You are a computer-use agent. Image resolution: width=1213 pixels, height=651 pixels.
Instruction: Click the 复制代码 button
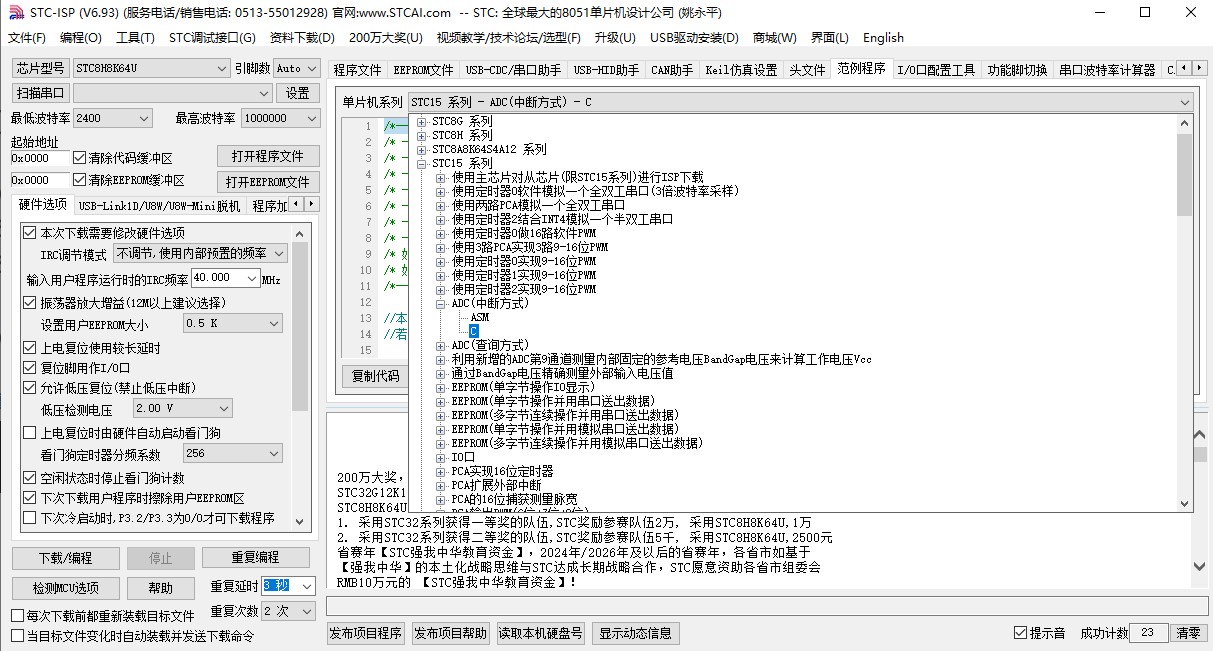click(x=376, y=376)
